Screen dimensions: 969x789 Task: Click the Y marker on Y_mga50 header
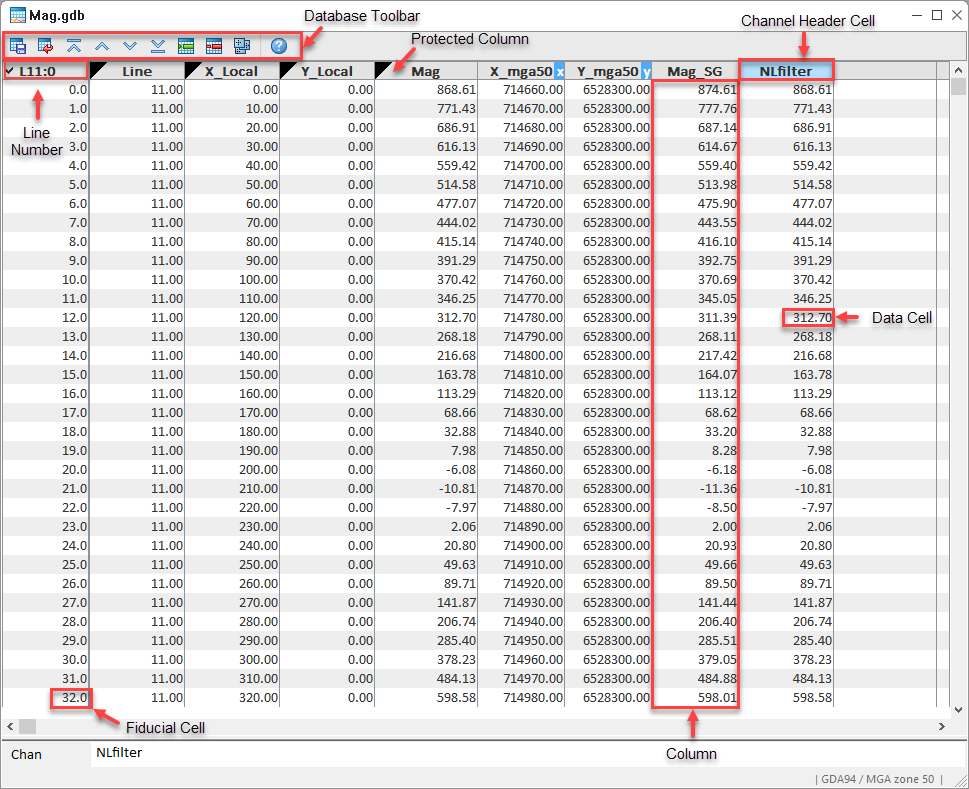[x=646, y=71]
